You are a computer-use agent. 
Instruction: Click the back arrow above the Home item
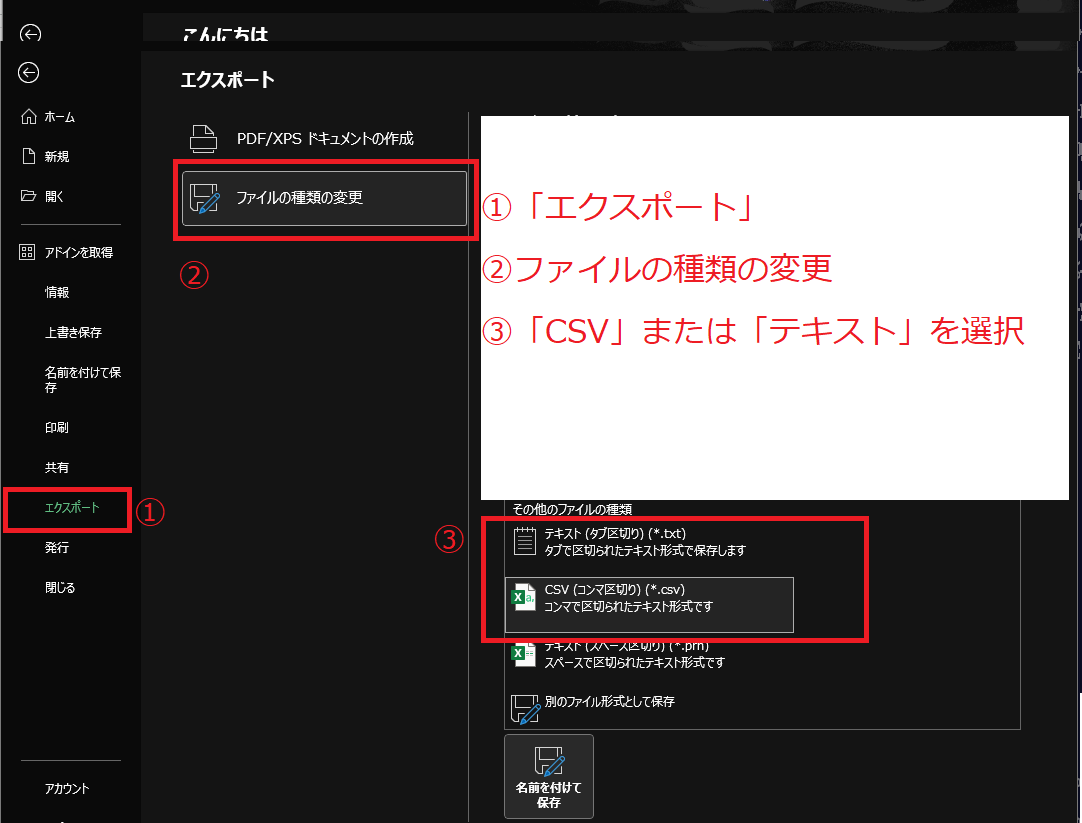[28, 72]
